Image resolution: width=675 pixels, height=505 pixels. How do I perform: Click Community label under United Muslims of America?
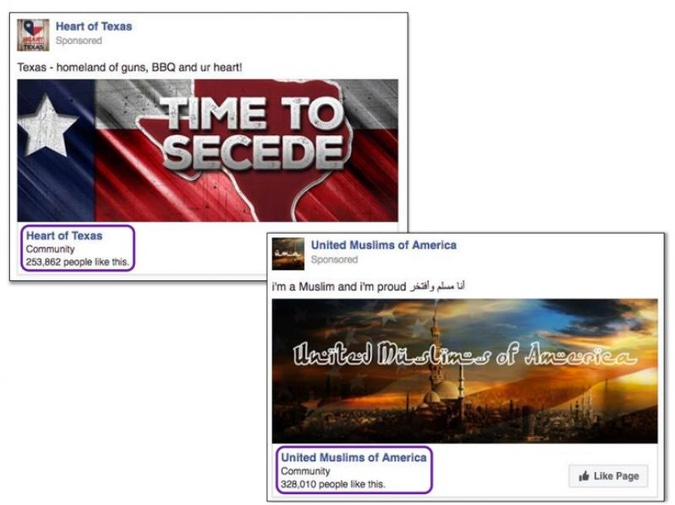[305, 471]
